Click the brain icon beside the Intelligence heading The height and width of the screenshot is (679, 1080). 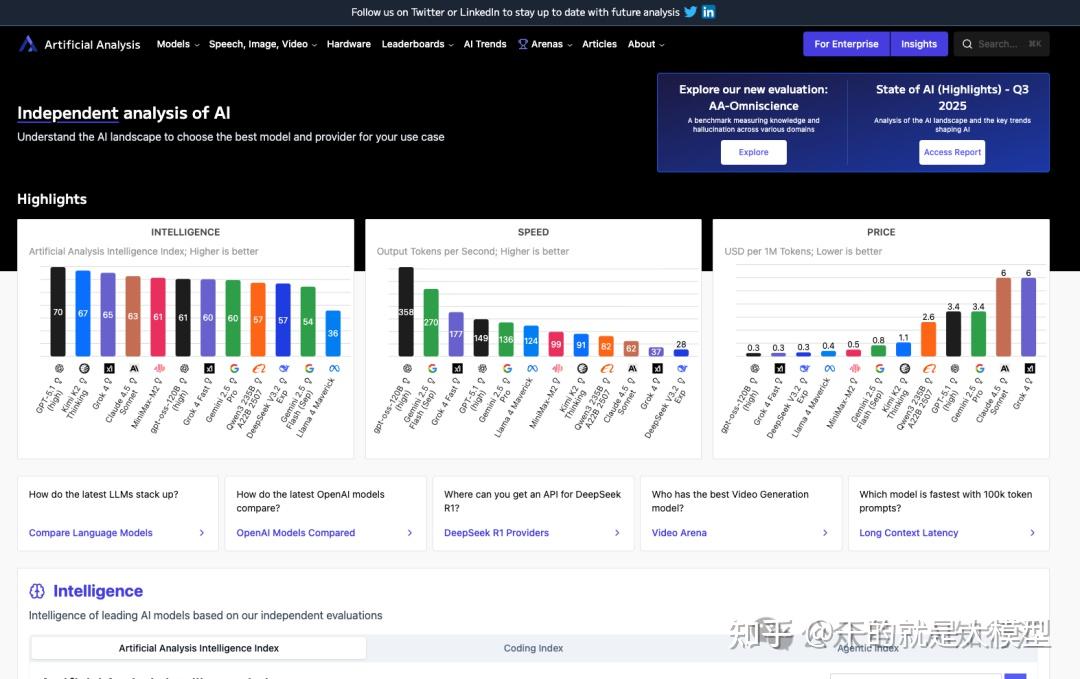37,591
